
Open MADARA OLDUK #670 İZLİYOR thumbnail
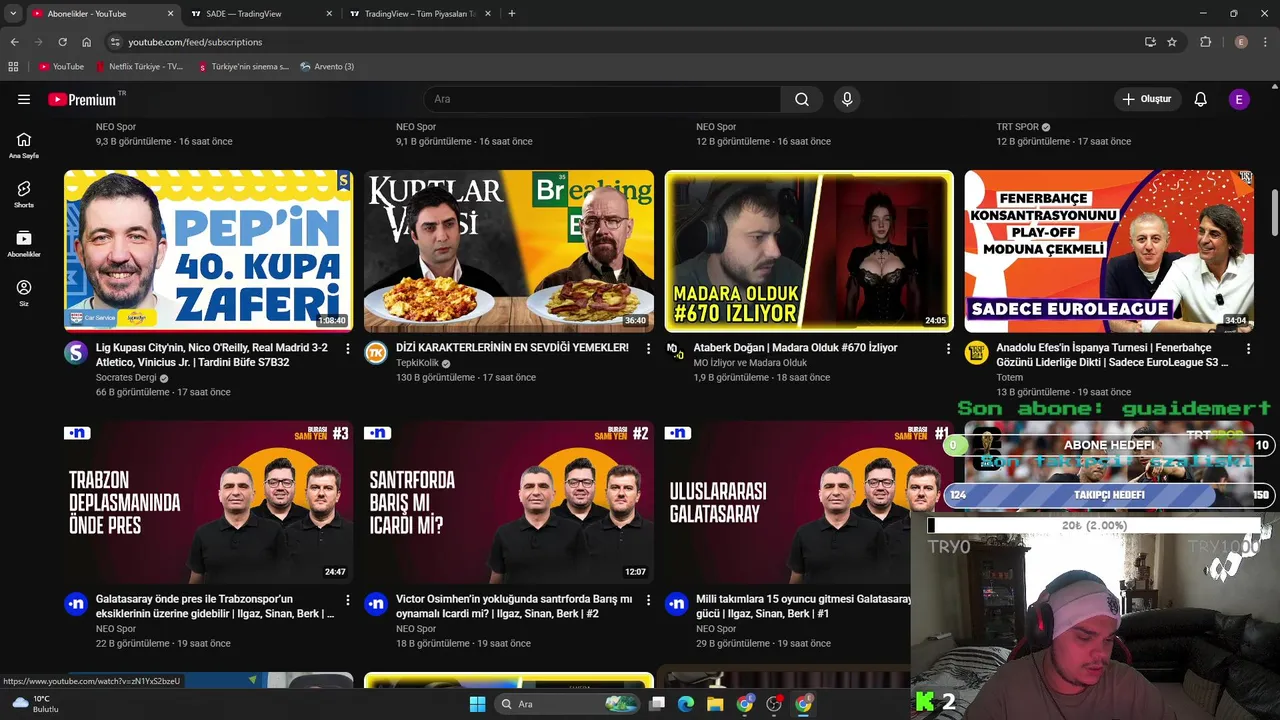809,251
